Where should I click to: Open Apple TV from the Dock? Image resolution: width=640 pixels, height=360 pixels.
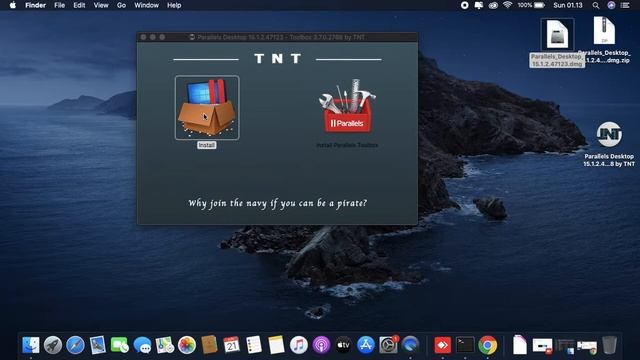point(343,345)
